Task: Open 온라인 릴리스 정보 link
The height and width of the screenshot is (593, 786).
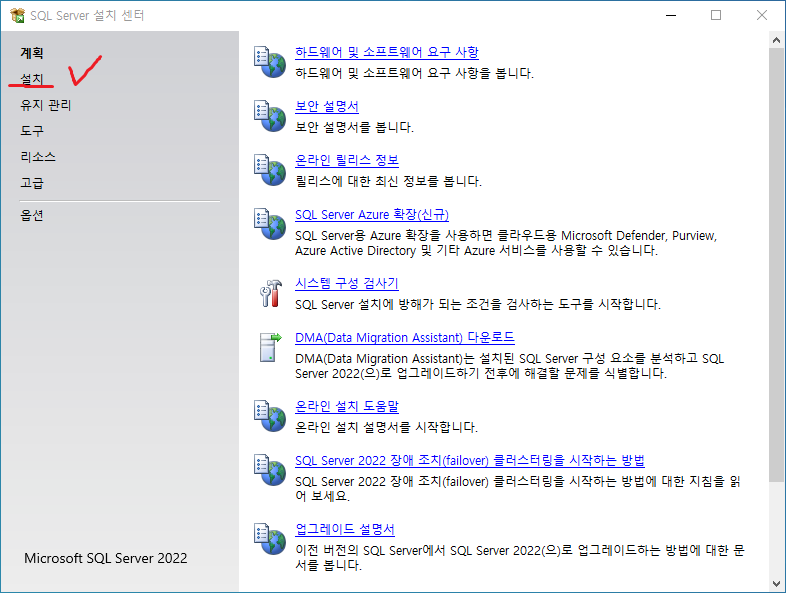Action: tap(347, 160)
